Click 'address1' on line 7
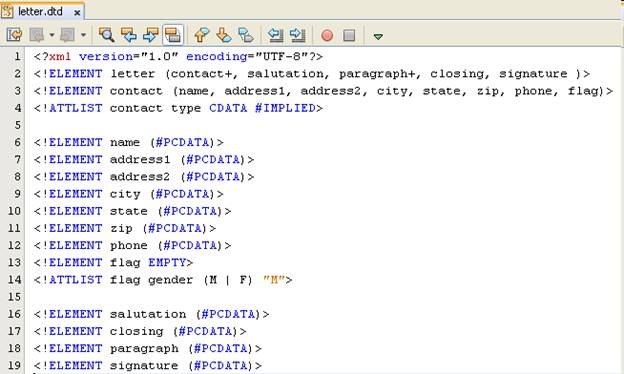 (140, 160)
